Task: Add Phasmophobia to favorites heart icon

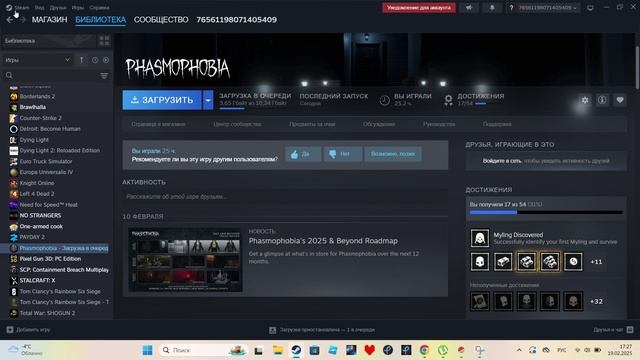Action: [x=620, y=100]
